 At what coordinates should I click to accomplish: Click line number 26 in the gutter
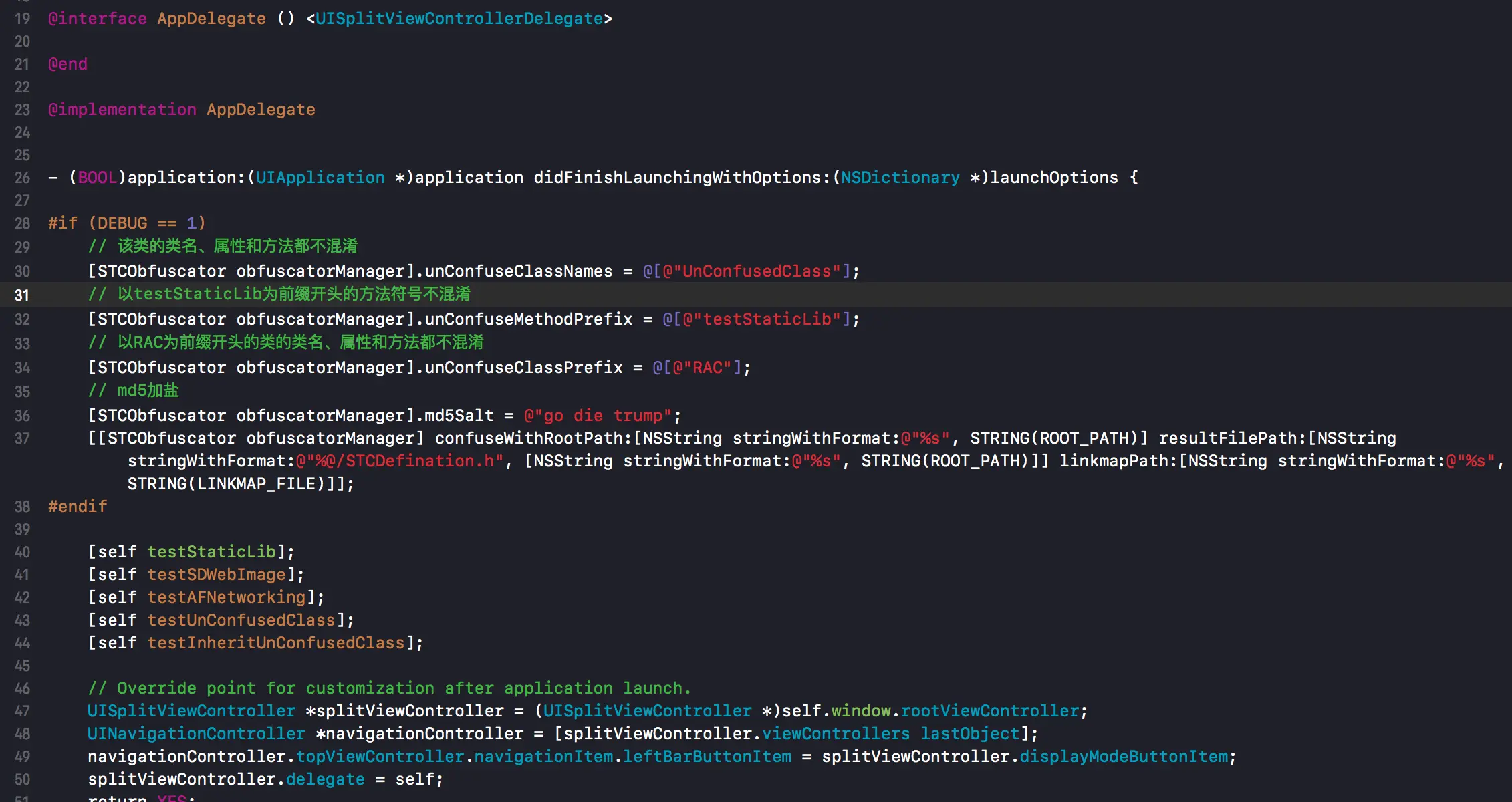(22, 178)
